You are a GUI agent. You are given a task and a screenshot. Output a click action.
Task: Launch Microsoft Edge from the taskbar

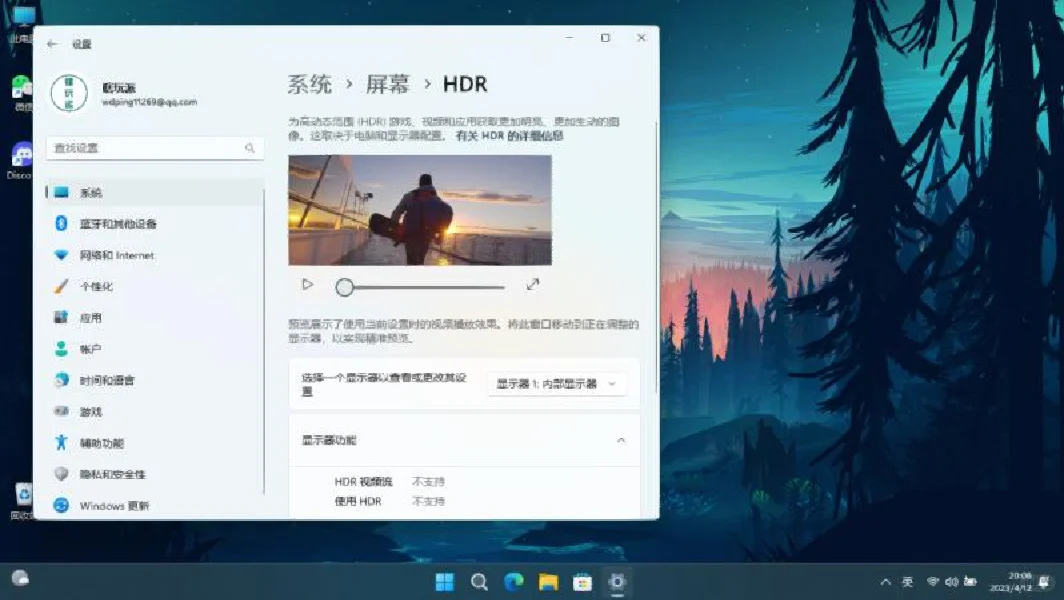514,581
